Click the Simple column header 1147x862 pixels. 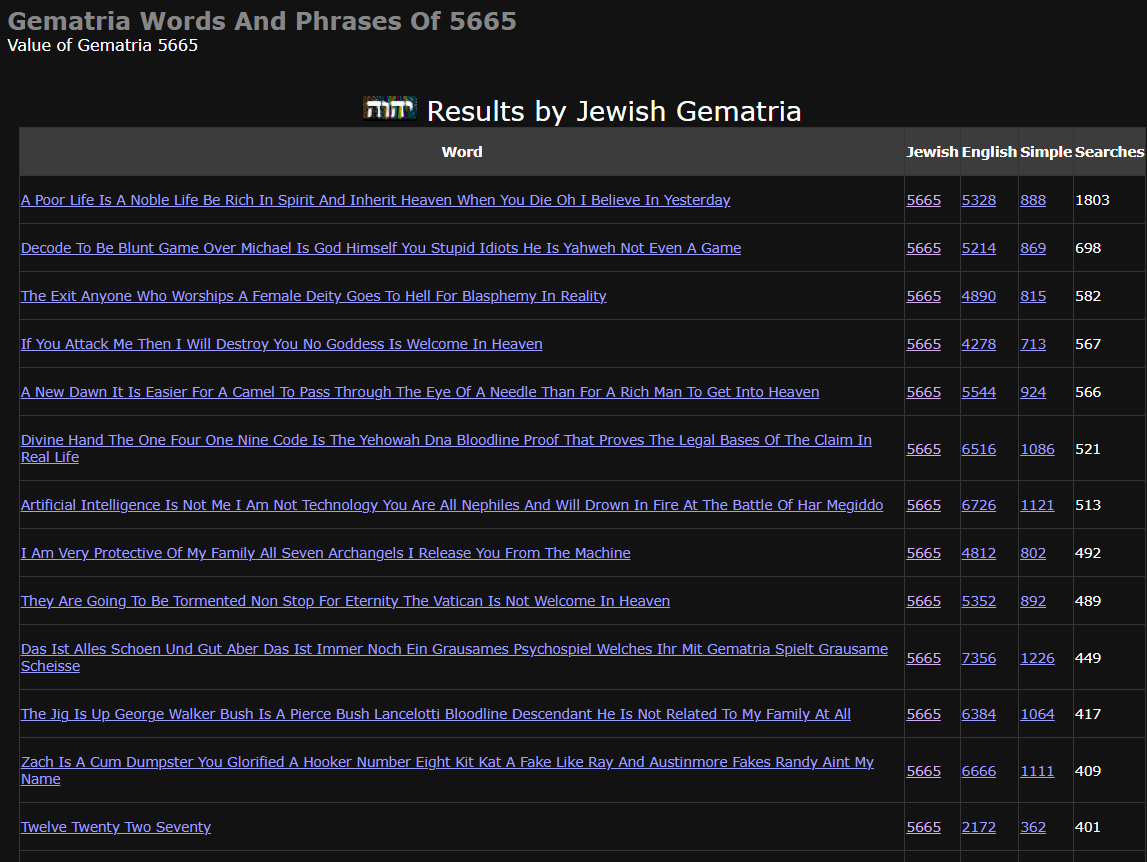coord(1046,151)
